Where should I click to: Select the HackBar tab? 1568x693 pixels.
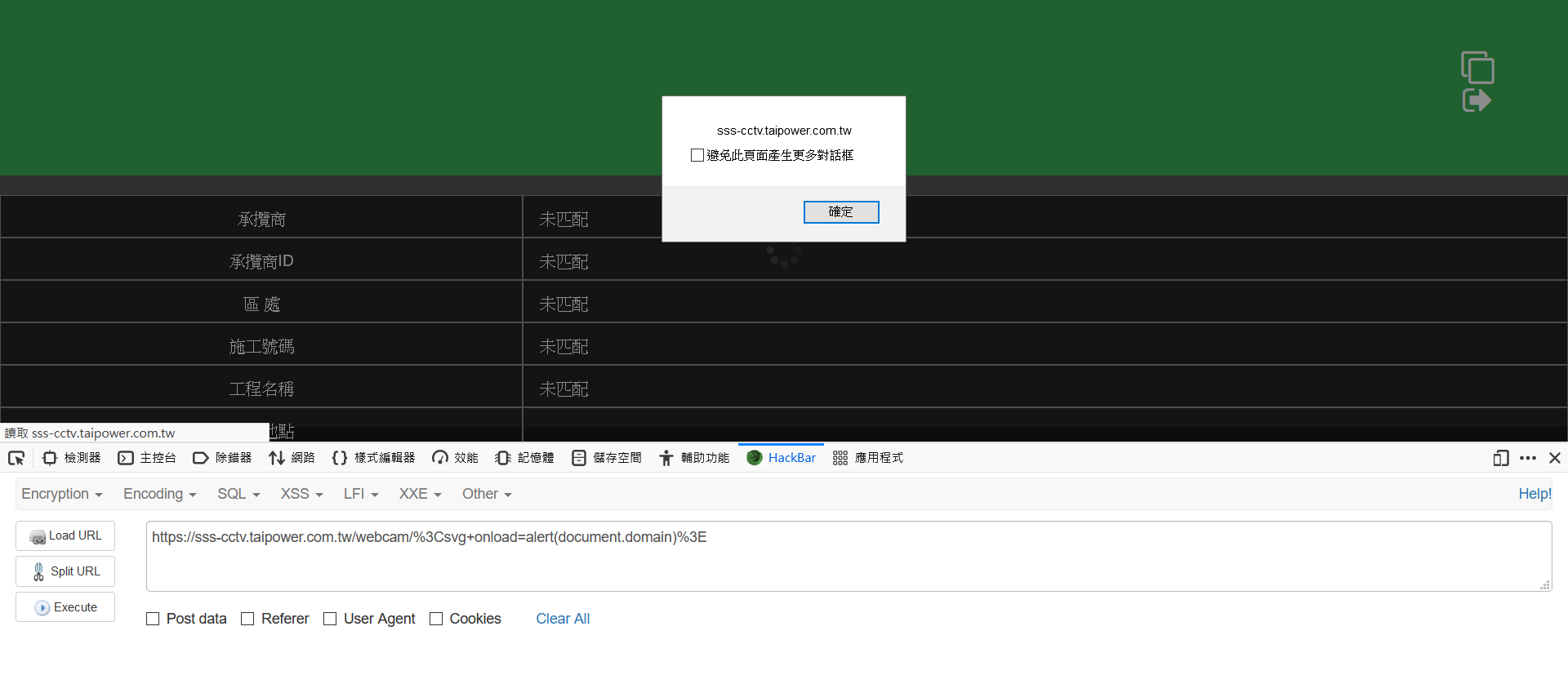782,458
